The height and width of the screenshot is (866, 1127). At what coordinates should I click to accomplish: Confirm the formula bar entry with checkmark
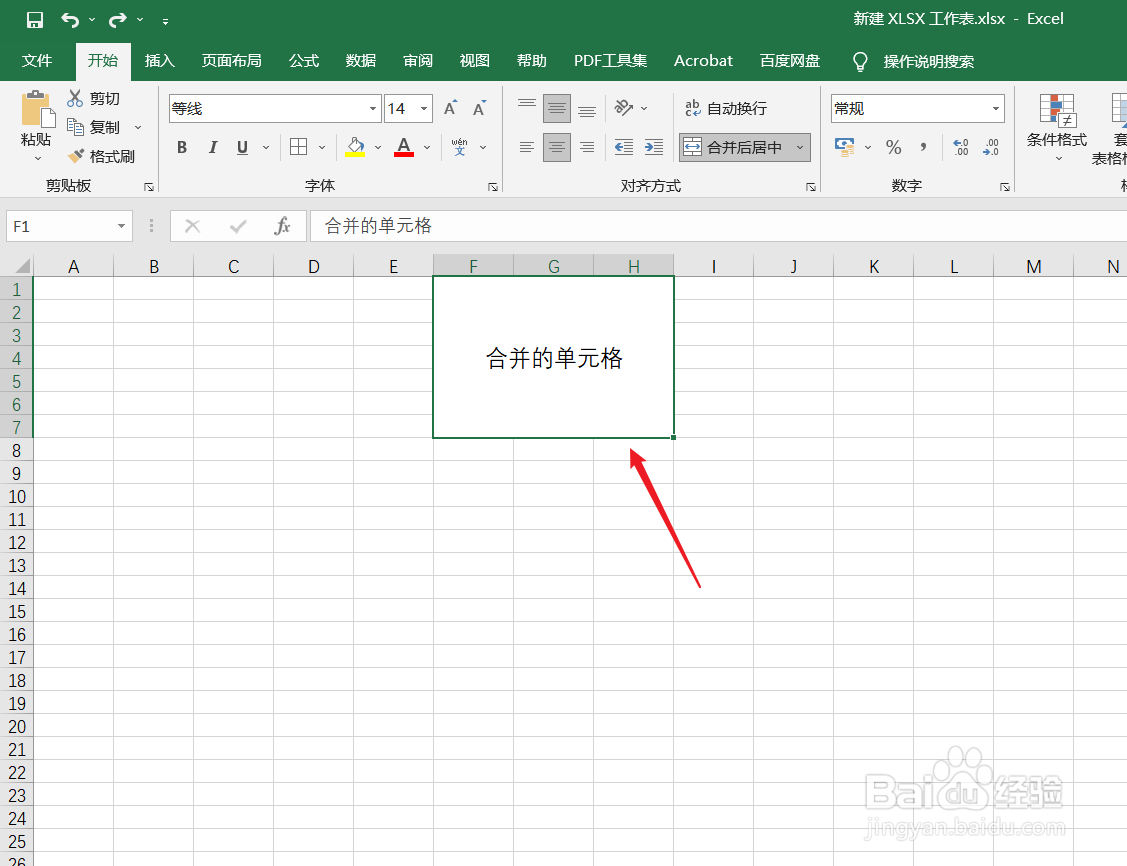(238, 226)
